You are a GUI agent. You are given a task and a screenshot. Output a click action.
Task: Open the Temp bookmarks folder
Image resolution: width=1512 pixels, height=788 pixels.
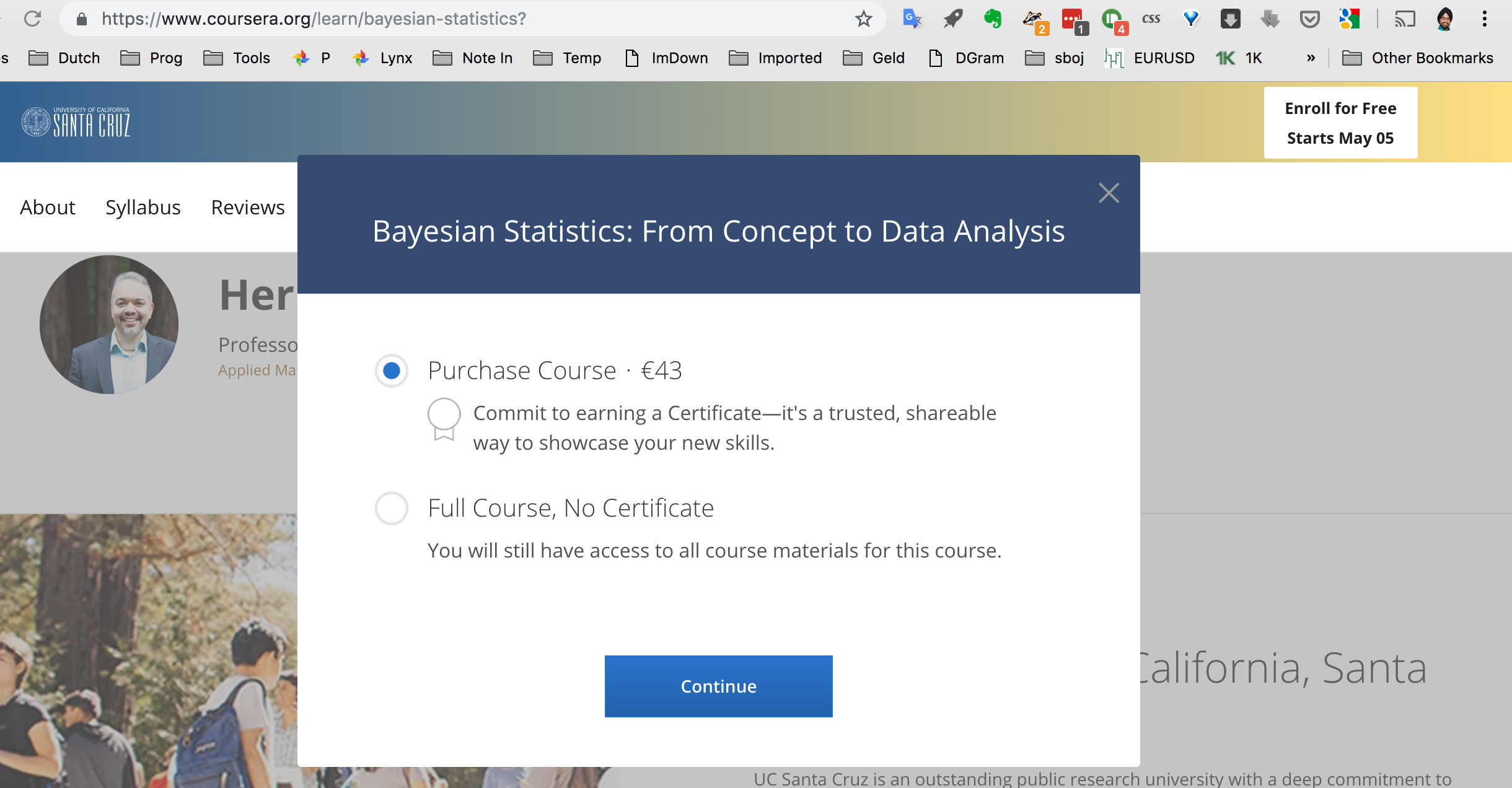point(567,58)
